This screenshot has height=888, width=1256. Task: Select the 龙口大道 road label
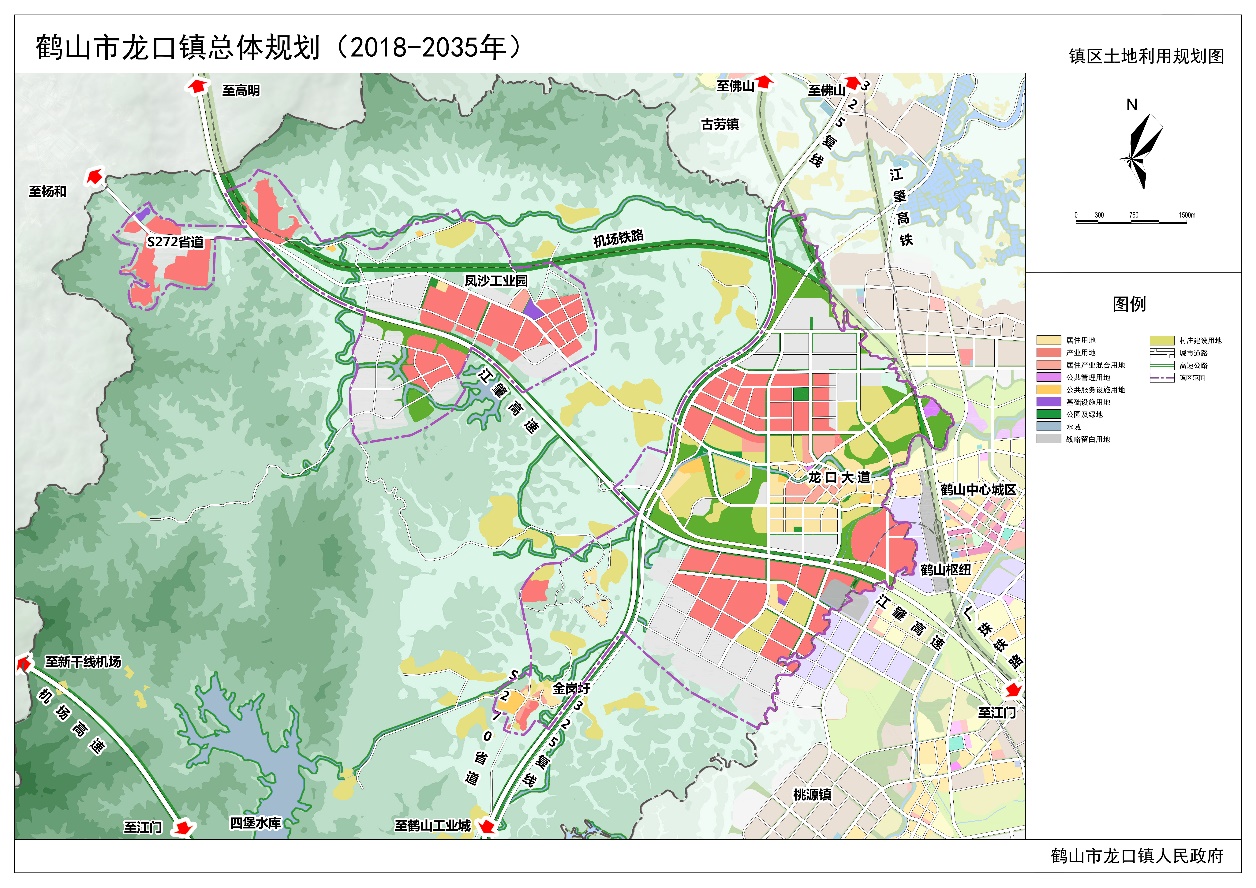840,478
